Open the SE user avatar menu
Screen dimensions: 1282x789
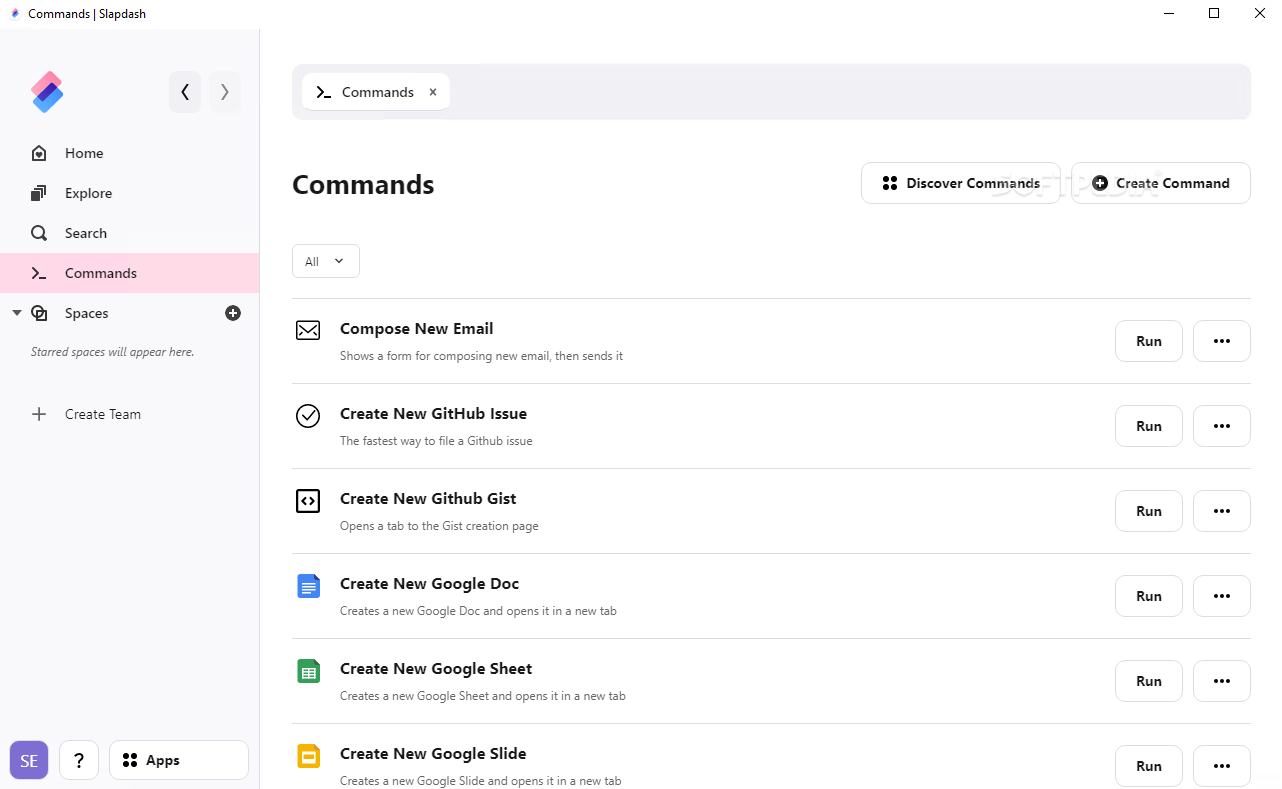click(x=29, y=760)
